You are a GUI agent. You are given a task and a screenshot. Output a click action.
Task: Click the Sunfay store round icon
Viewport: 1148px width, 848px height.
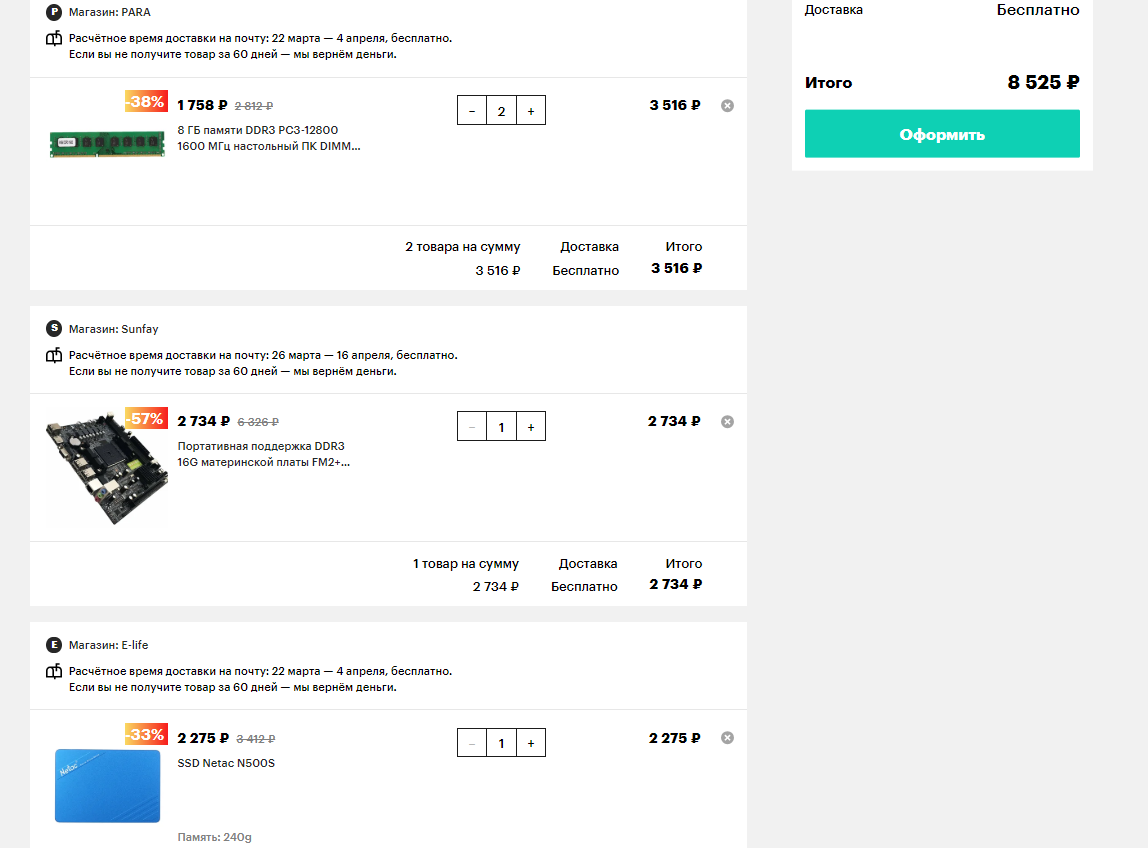coord(53,329)
